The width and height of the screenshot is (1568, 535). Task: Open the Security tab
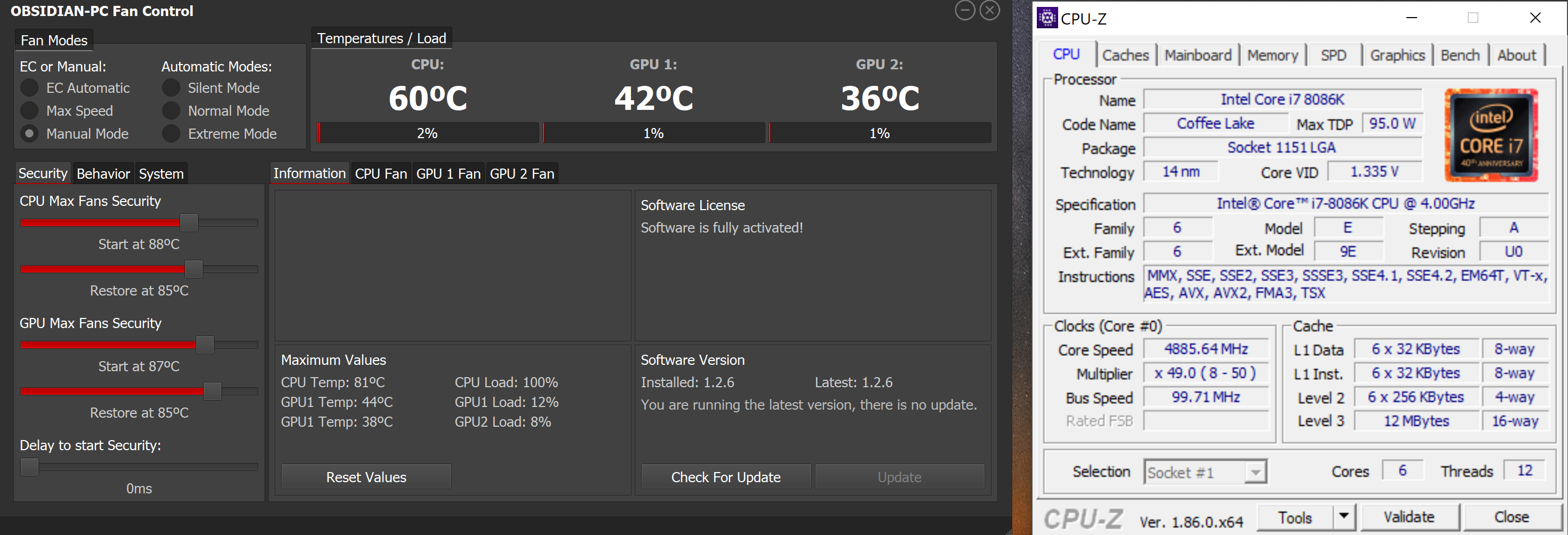43,173
